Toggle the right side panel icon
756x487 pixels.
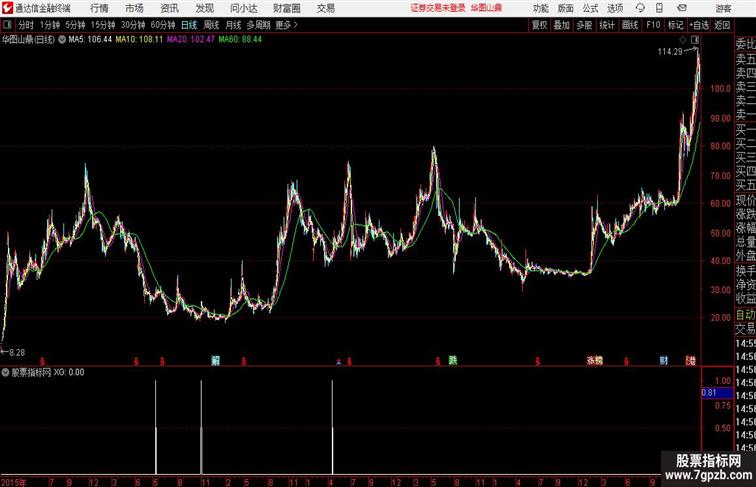(695, 40)
